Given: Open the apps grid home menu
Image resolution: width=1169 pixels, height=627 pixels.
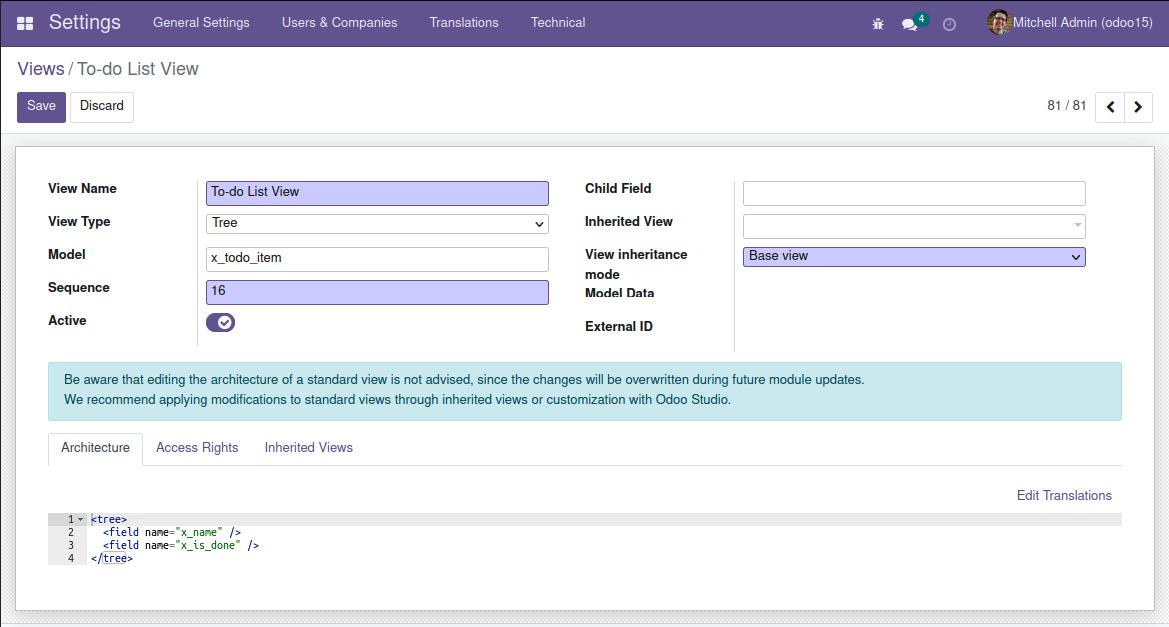Looking at the screenshot, I should pos(25,23).
